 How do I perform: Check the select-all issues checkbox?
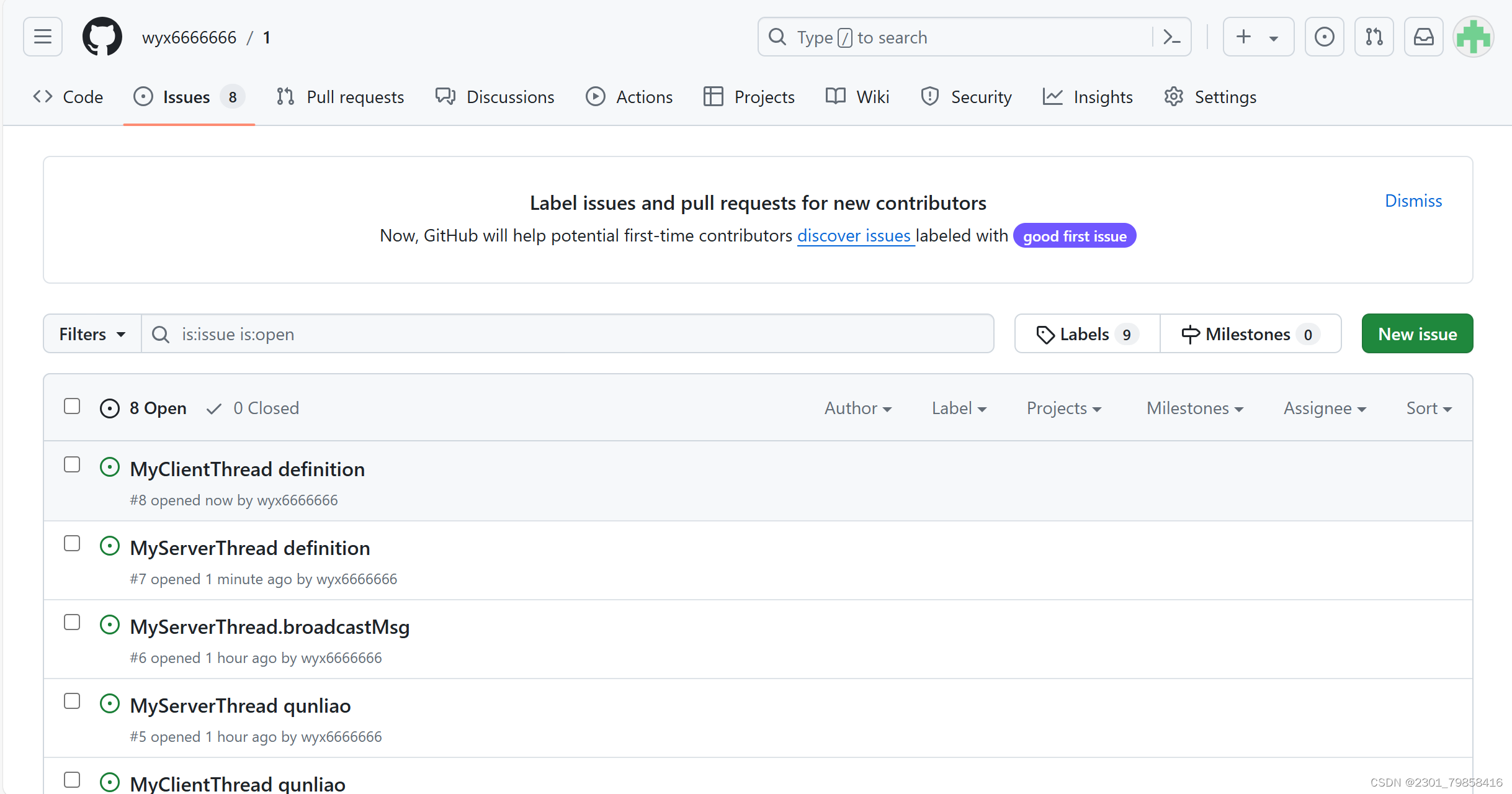[x=72, y=407]
